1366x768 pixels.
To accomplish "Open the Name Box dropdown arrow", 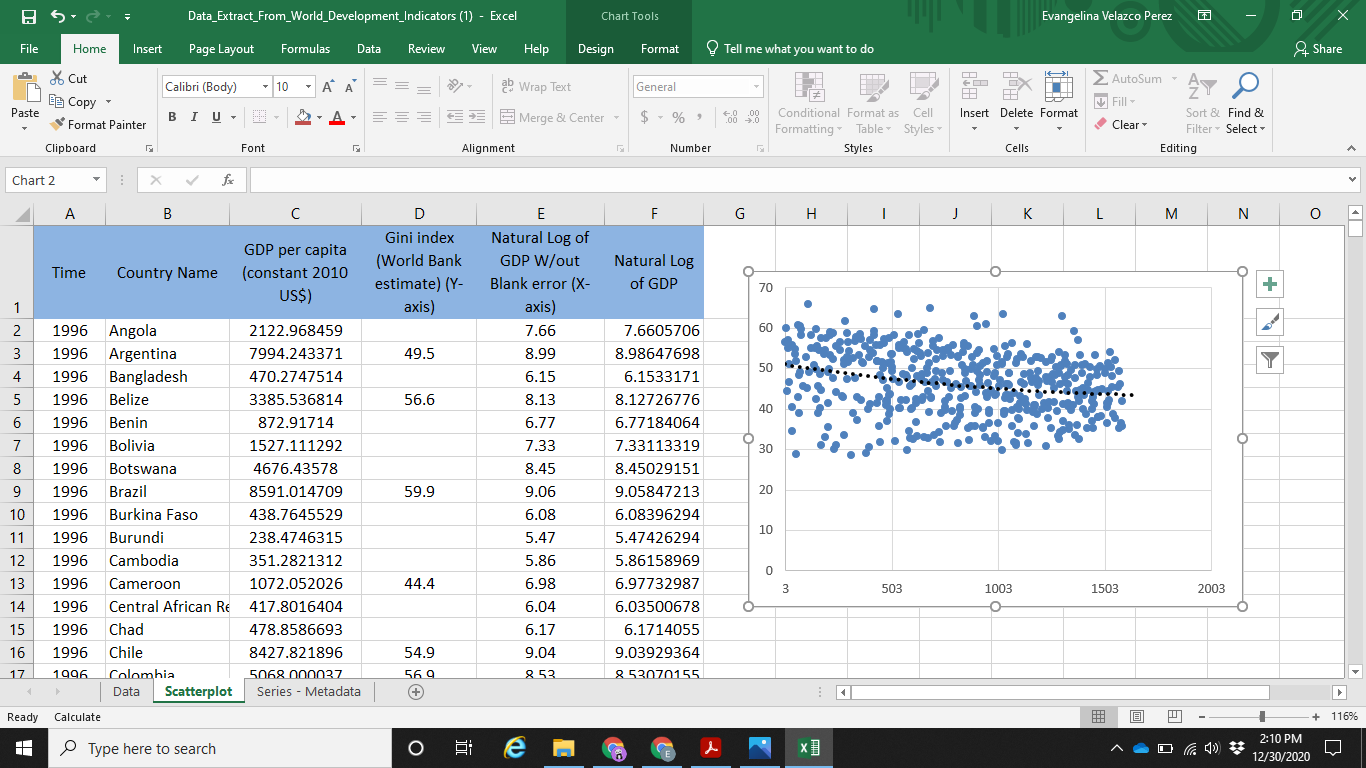I will pos(96,180).
